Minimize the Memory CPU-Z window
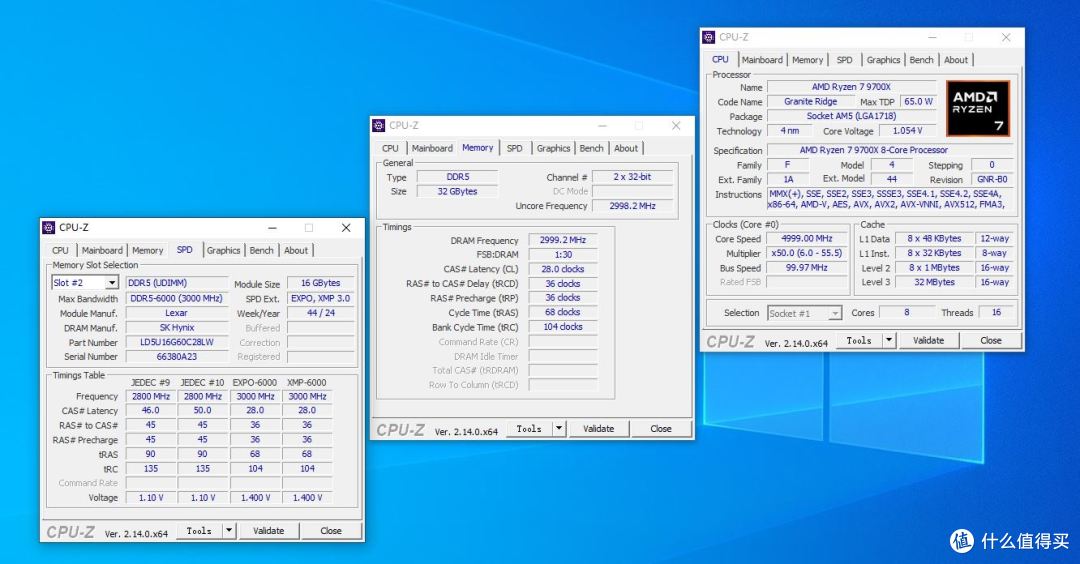 [x=603, y=126]
